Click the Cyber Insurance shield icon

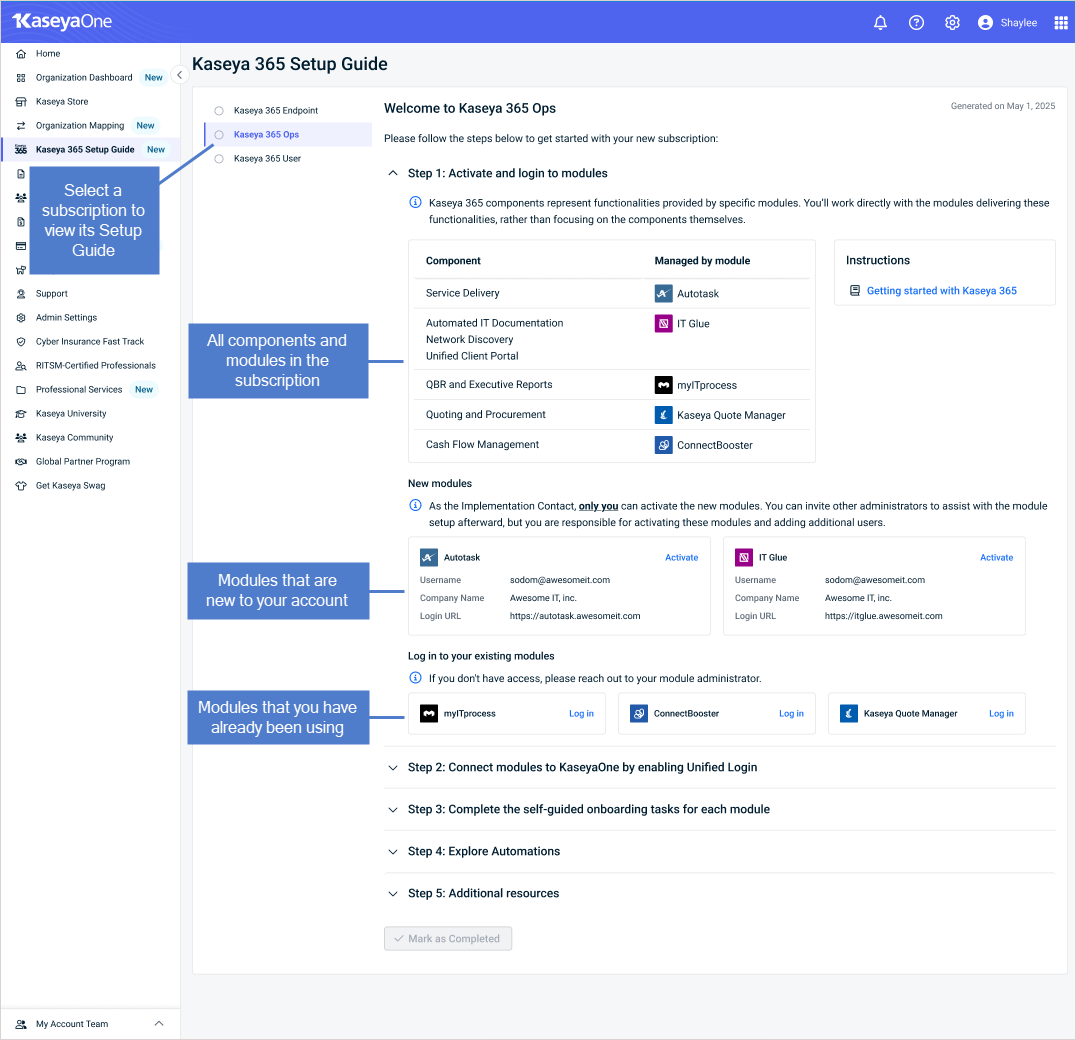pos(21,342)
